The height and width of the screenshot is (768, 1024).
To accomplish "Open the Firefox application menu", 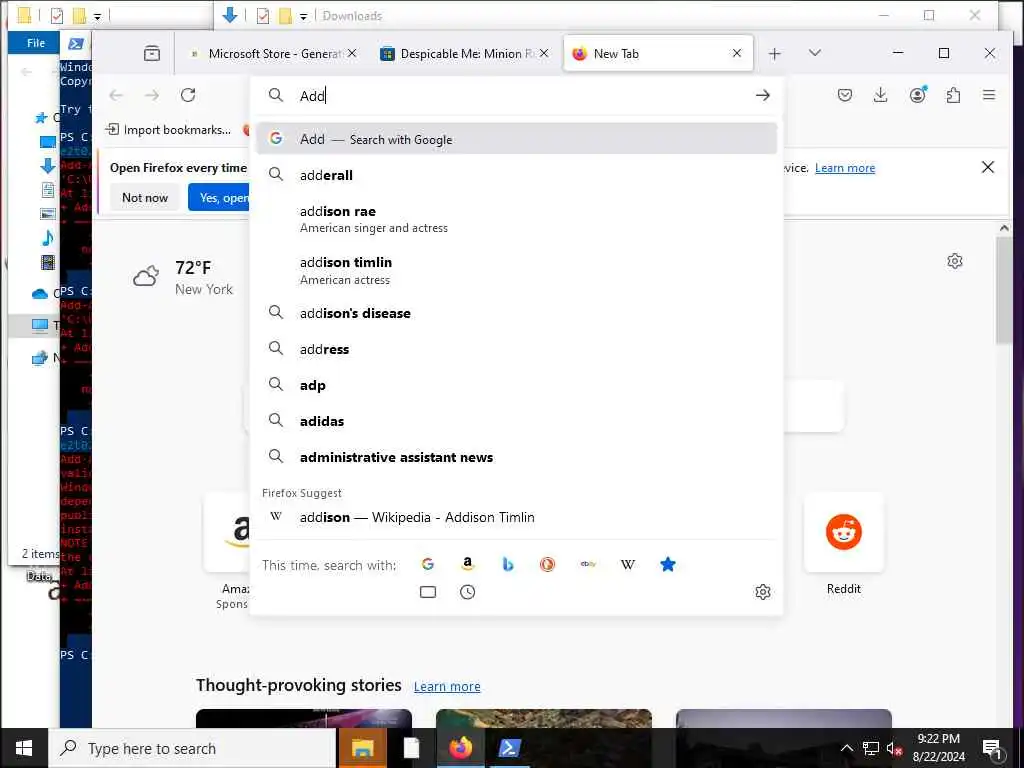I will pyautogui.click(x=989, y=95).
